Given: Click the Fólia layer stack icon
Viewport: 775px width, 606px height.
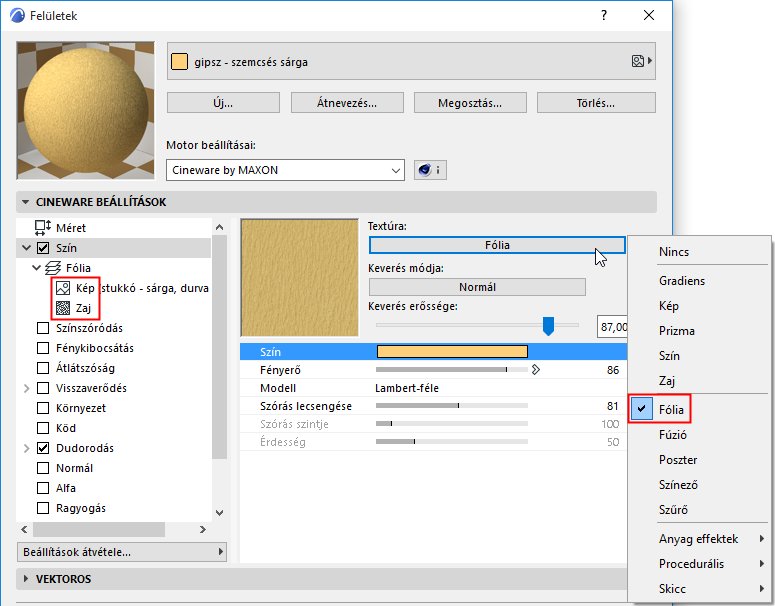Looking at the screenshot, I should [53, 268].
